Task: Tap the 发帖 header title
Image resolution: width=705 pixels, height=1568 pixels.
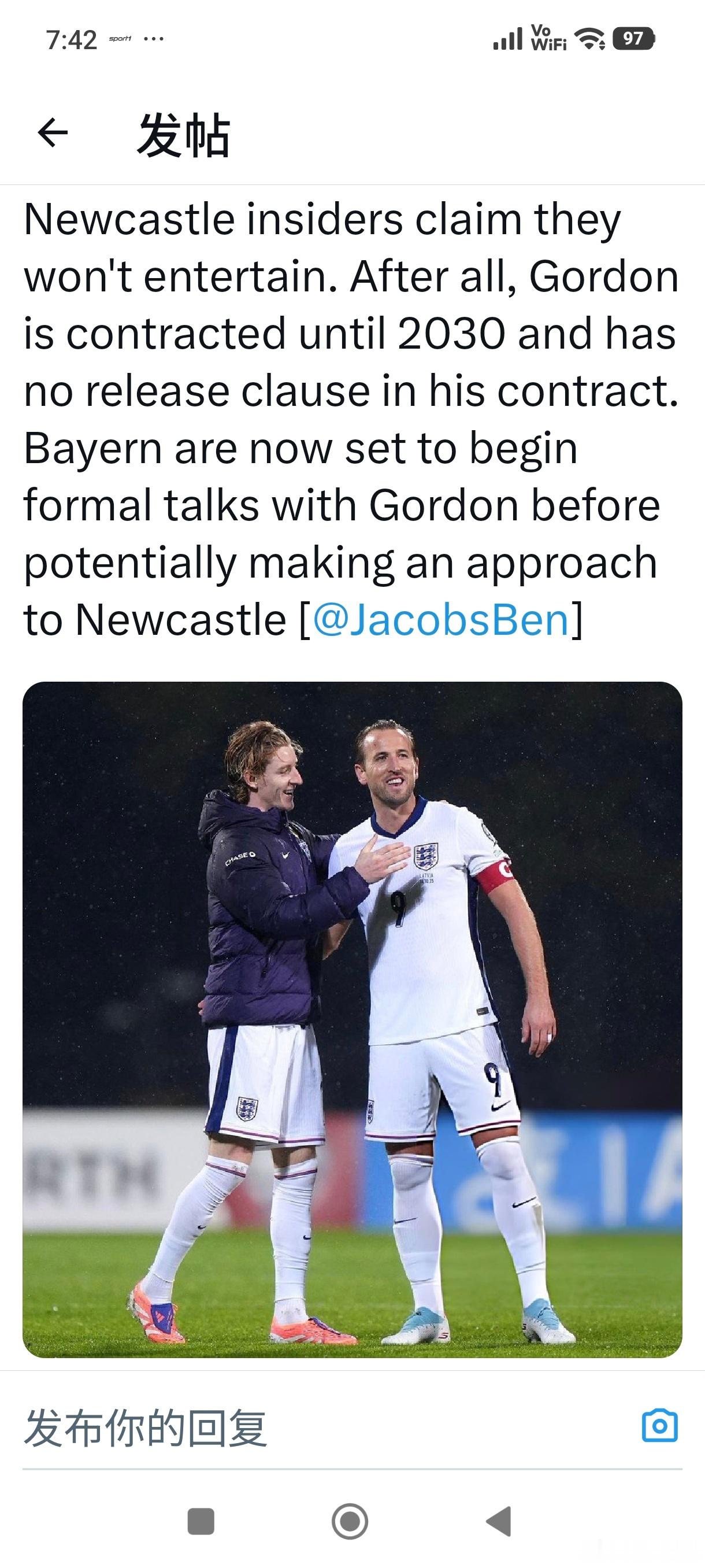Action: click(183, 135)
